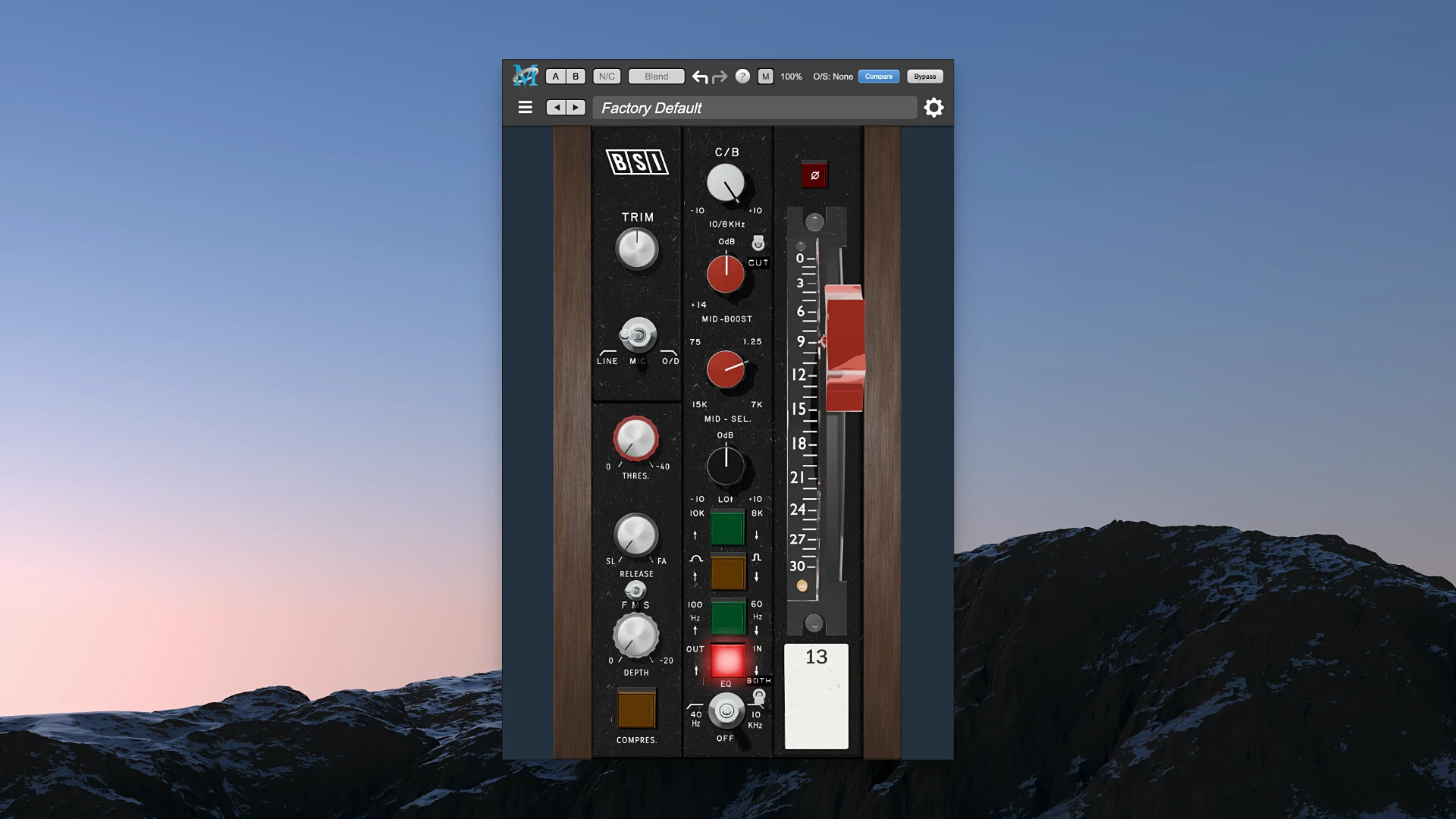This screenshot has width=1456, height=819.
Task: Enable Bypass on the plugin
Action: pyautogui.click(x=924, y=76)
